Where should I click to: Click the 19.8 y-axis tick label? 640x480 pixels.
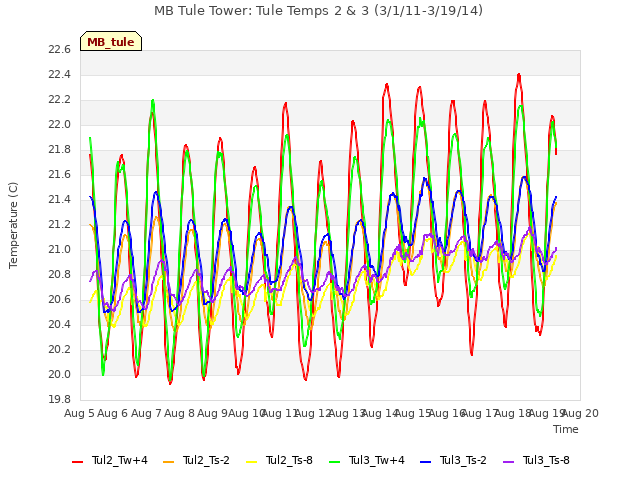60,400
